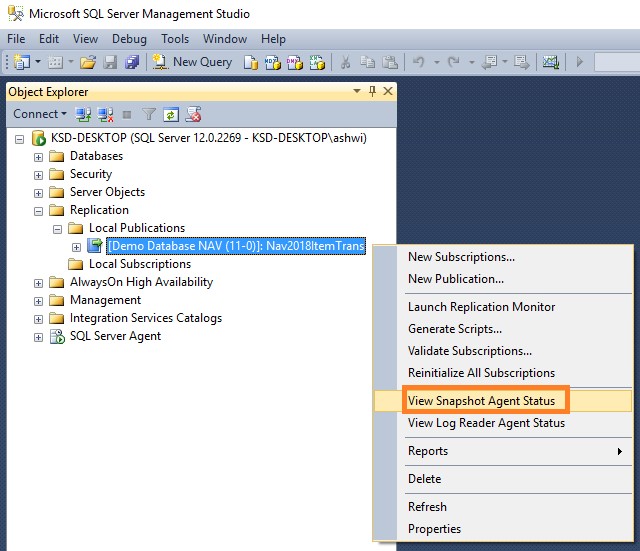Viewport: 640px width, 551px height.
Task: Toggle the Object Explorer auto-hide pin
Action: click(x=373, y=92)
